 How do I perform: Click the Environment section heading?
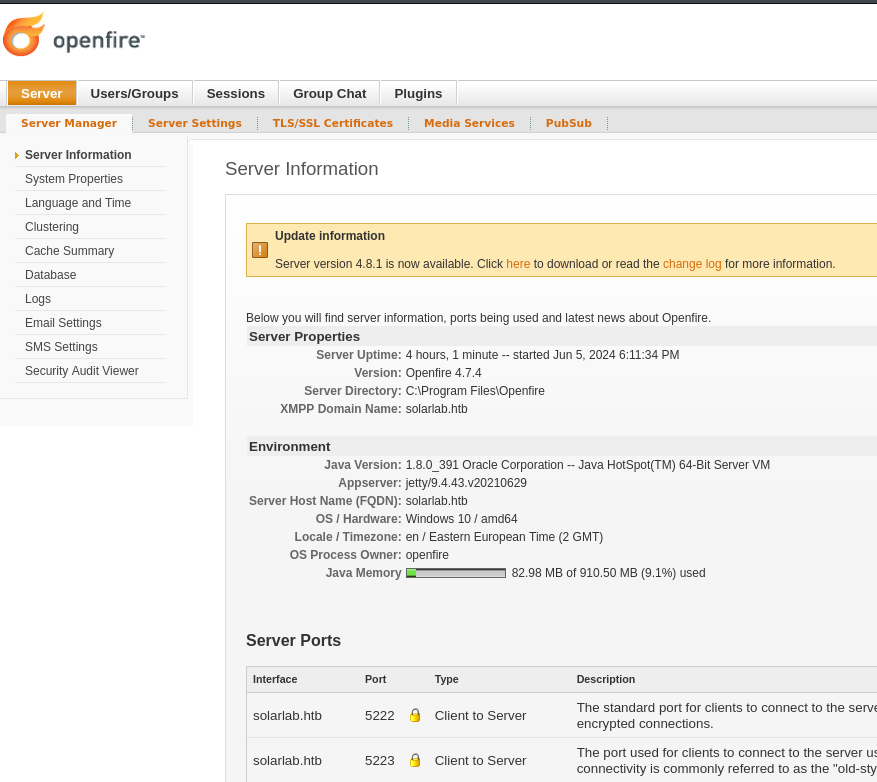click(289, 447)
